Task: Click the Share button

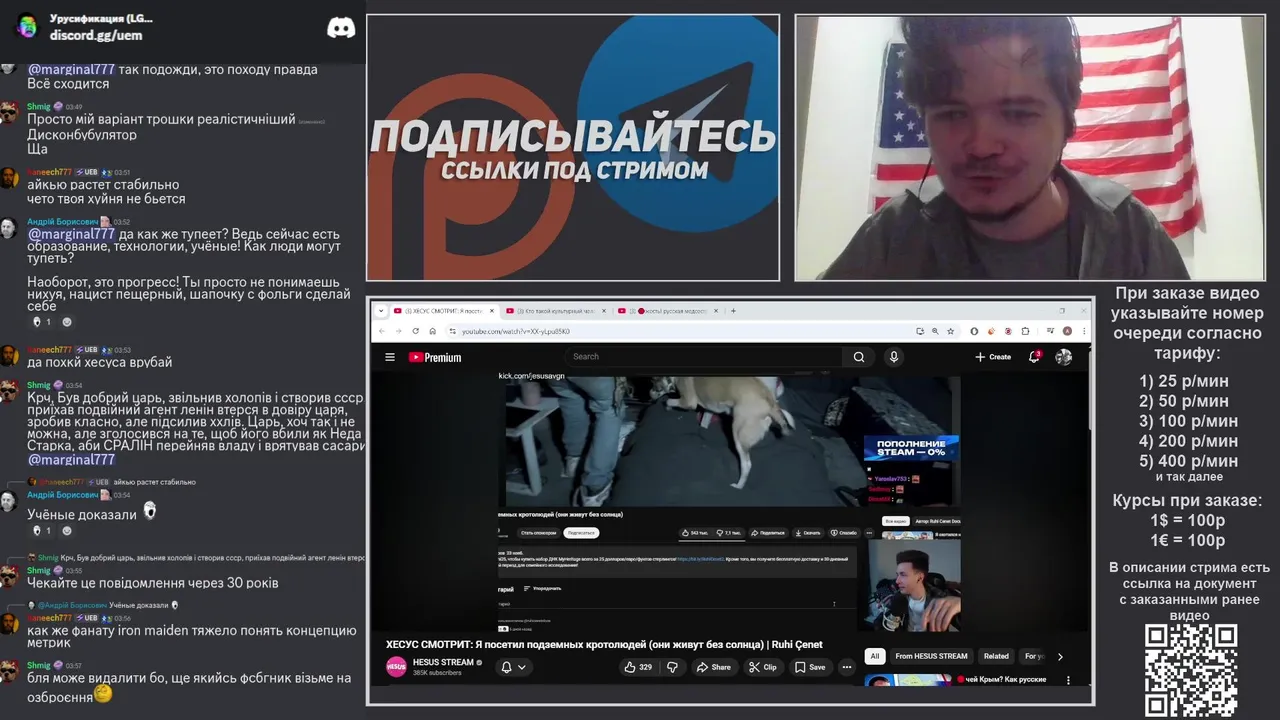Action: coord(713,667)
